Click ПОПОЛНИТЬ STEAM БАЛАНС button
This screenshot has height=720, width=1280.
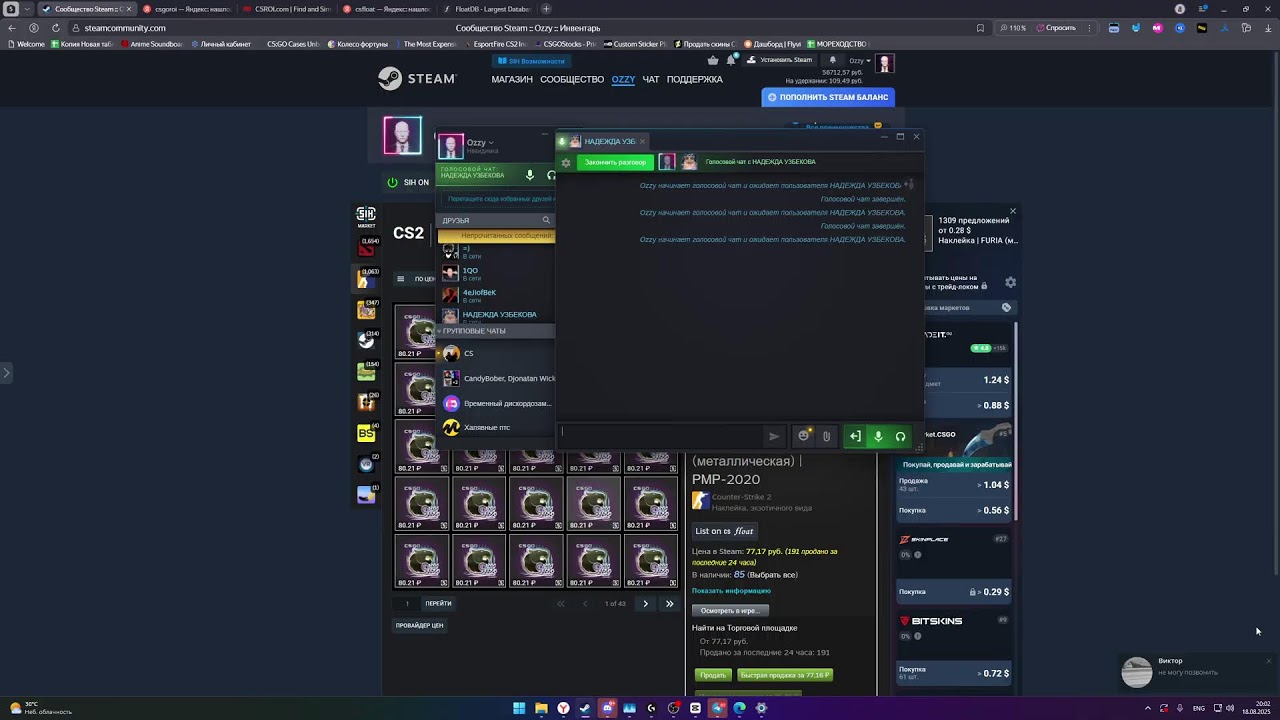coord(828,97)
